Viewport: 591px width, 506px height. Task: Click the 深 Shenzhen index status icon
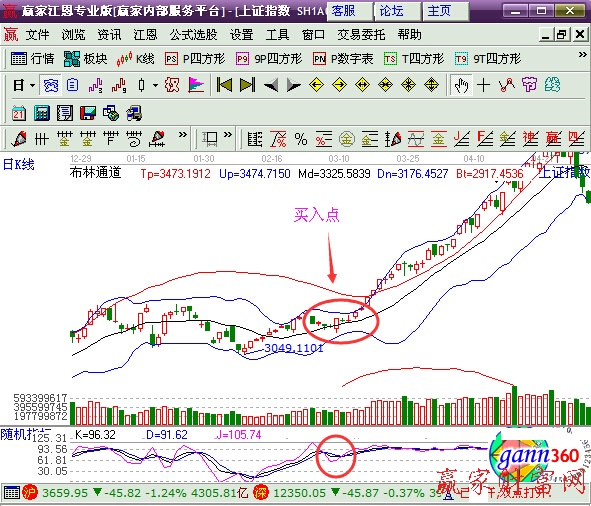click(x=261, y=492)
